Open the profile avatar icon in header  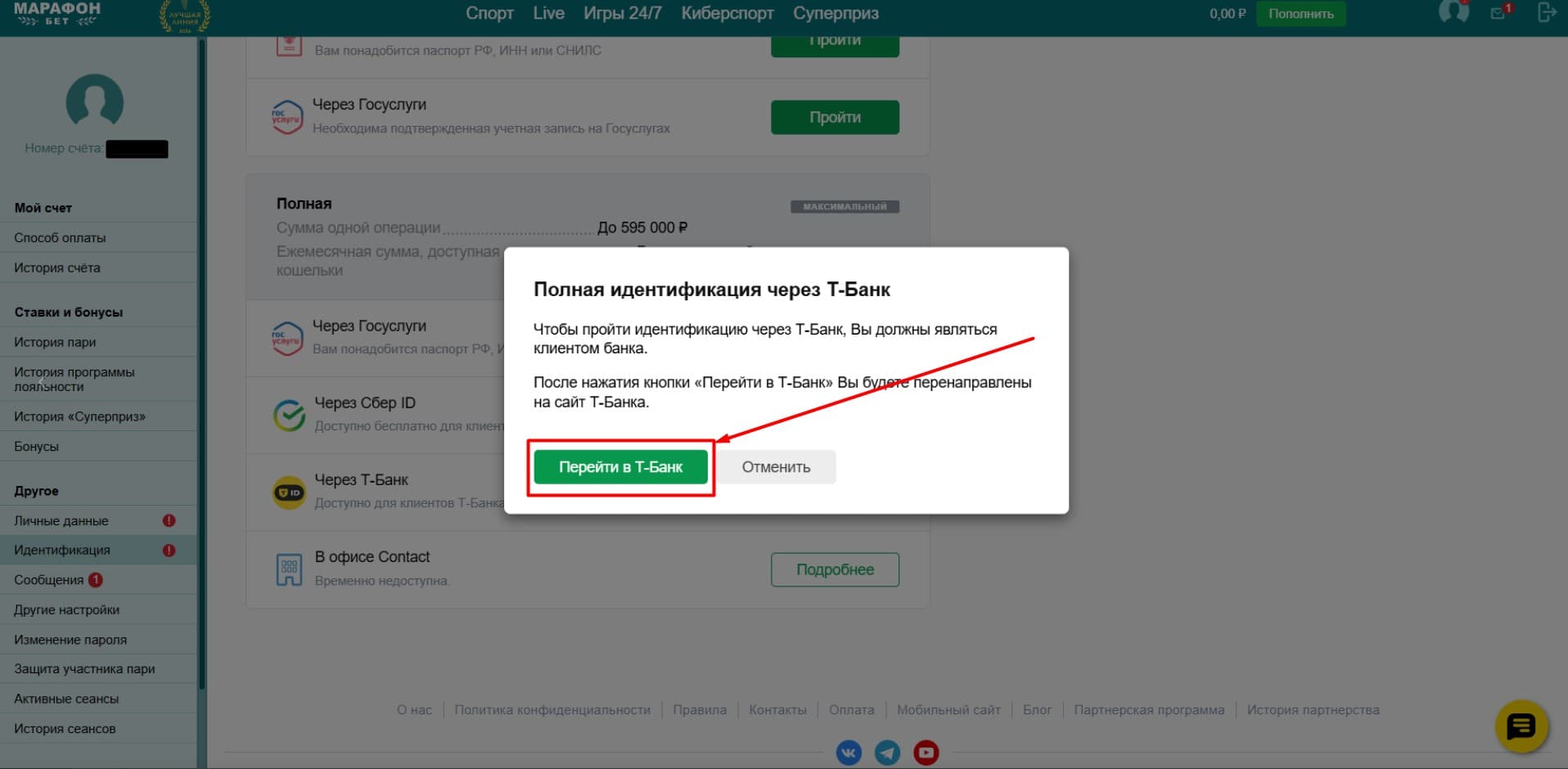click(x=1453, y=11)
